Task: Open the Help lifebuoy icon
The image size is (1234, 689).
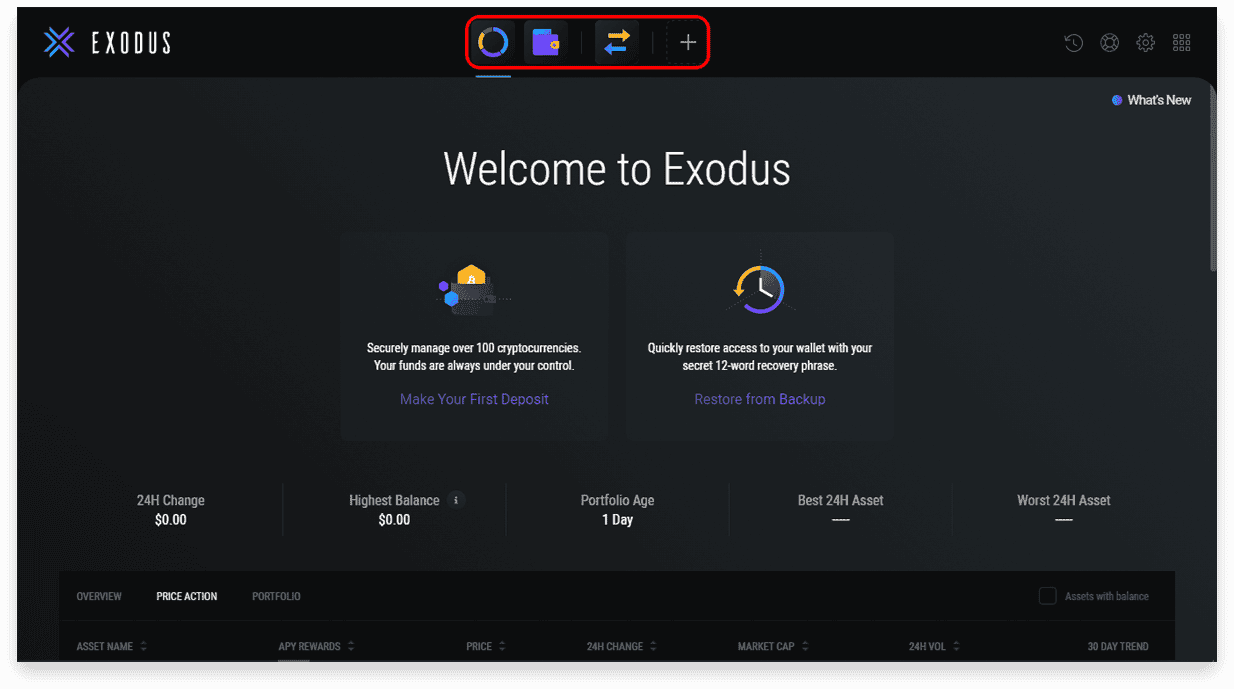Action: click(1109, 43)
